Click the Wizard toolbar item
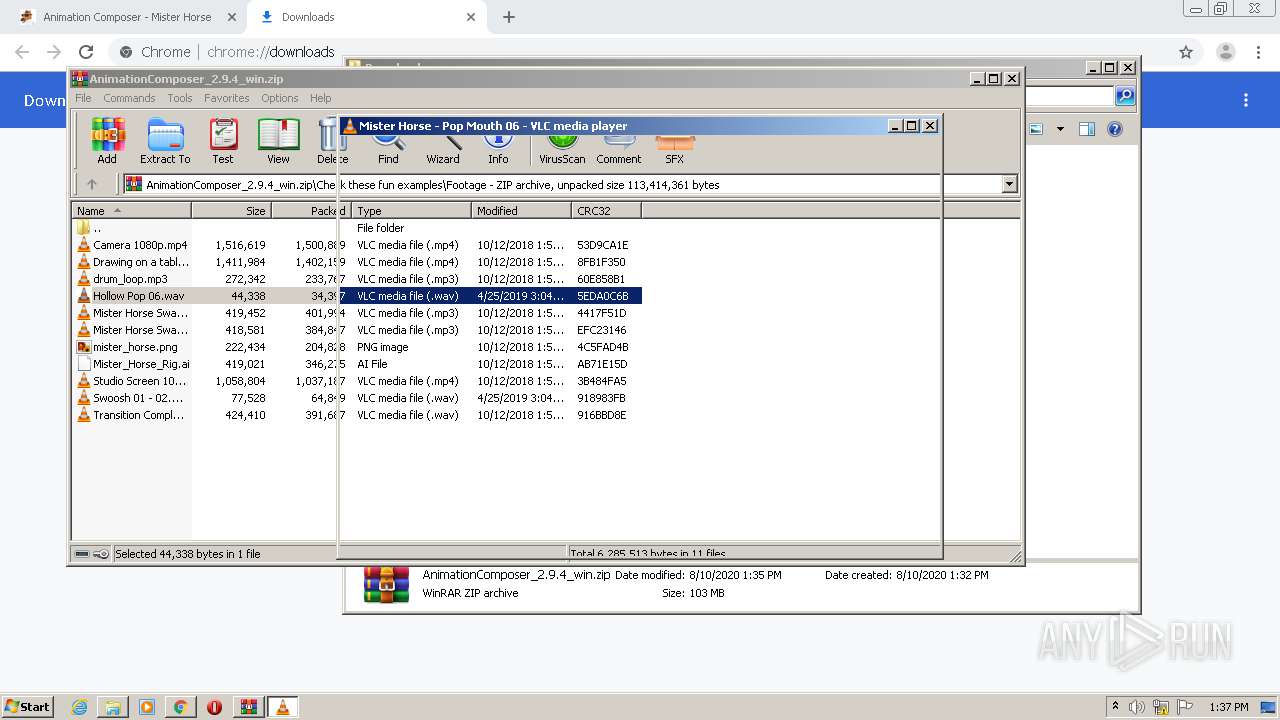This screenshot has height=720, width=1280. click(443, 151)
